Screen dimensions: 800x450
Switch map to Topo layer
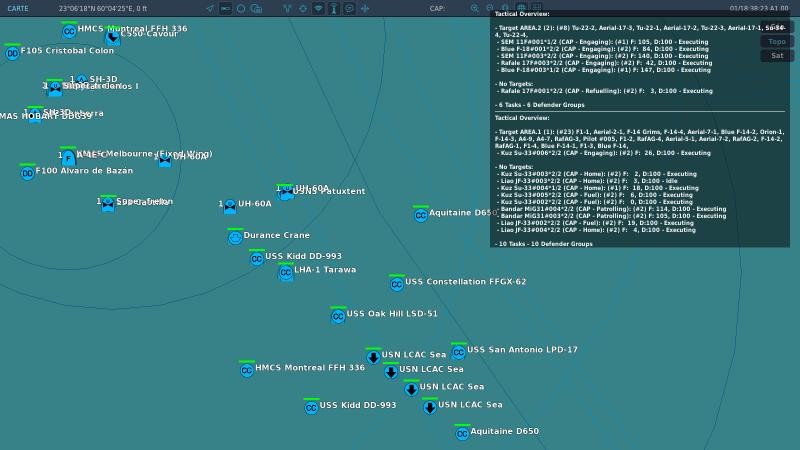(x=777, y=41)
